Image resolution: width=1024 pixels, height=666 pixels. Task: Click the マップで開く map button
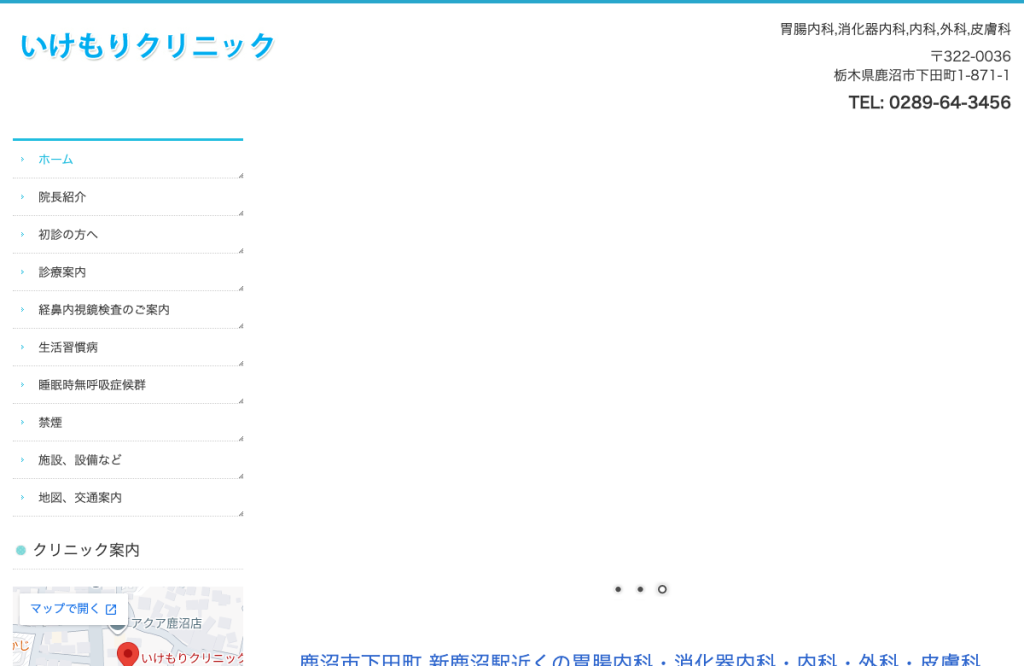[x=73, y=609]
